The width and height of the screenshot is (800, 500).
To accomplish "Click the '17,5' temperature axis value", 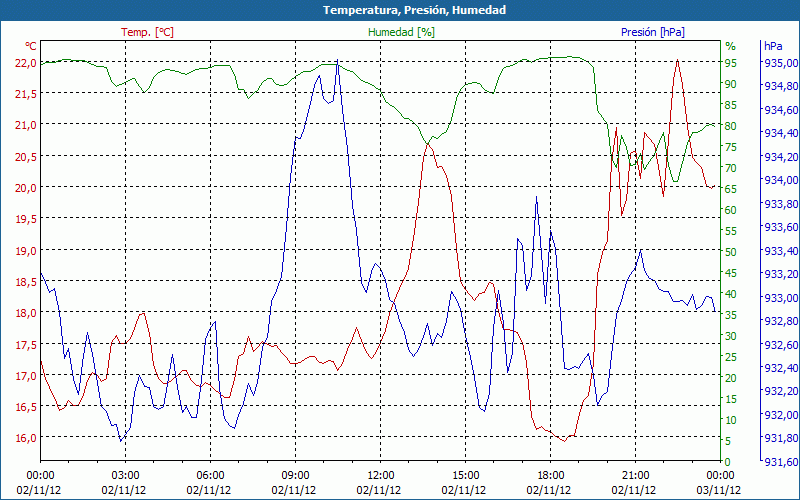I will coord(27,344).
